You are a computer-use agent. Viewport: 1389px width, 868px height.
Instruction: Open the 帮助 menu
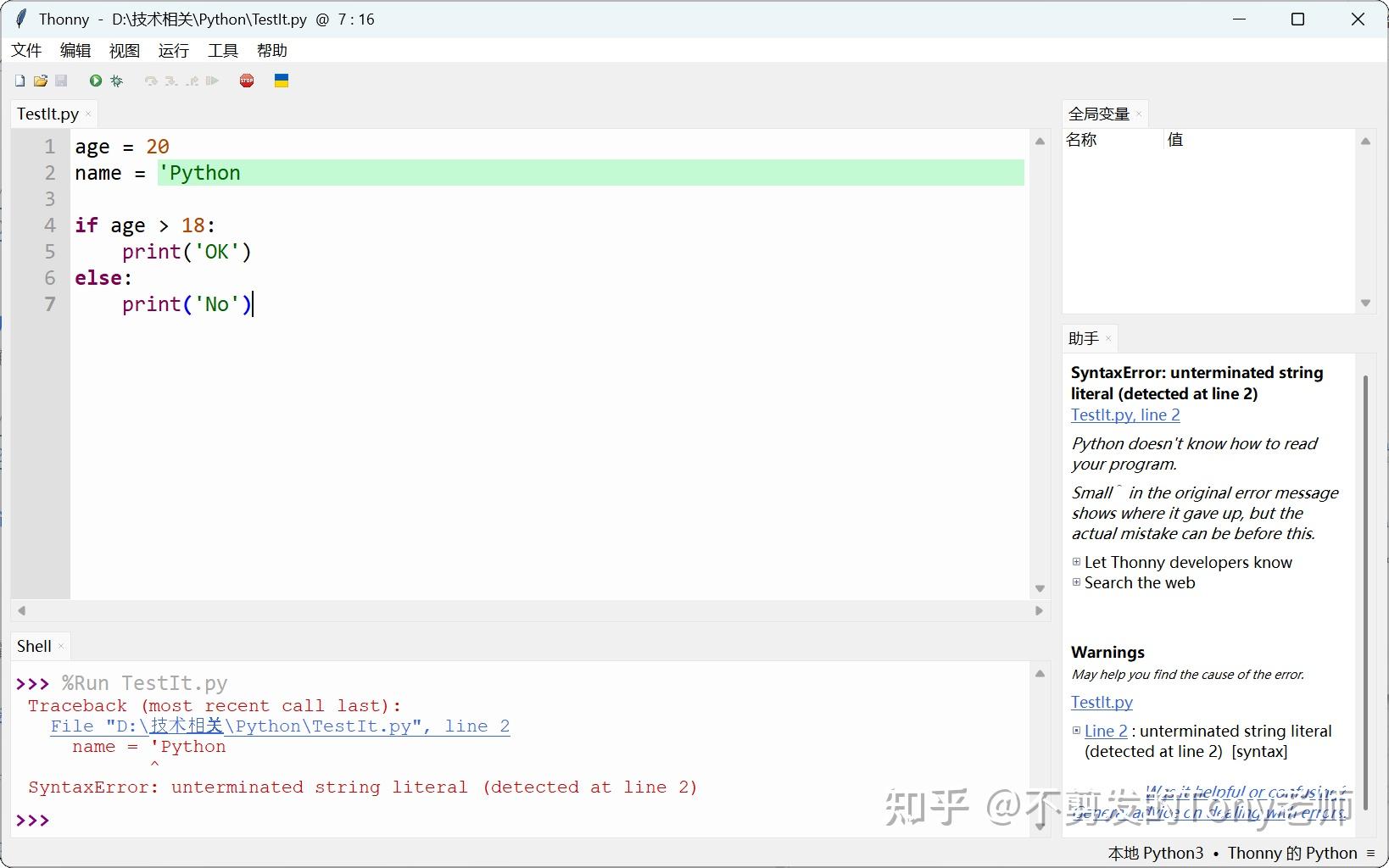point(272,51)
